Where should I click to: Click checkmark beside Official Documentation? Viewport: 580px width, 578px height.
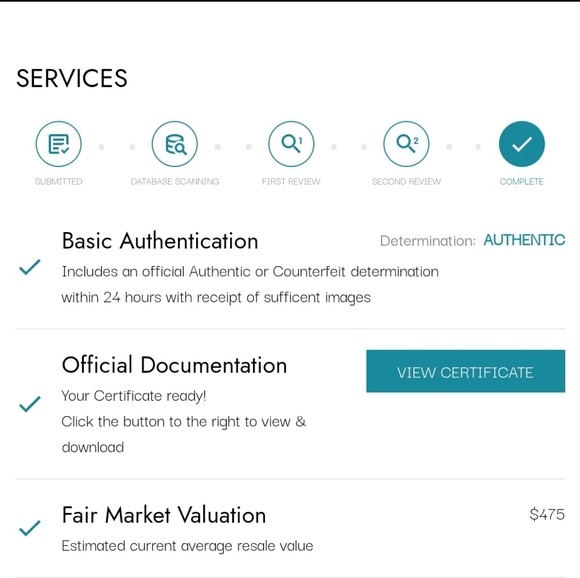click(30, 404)
